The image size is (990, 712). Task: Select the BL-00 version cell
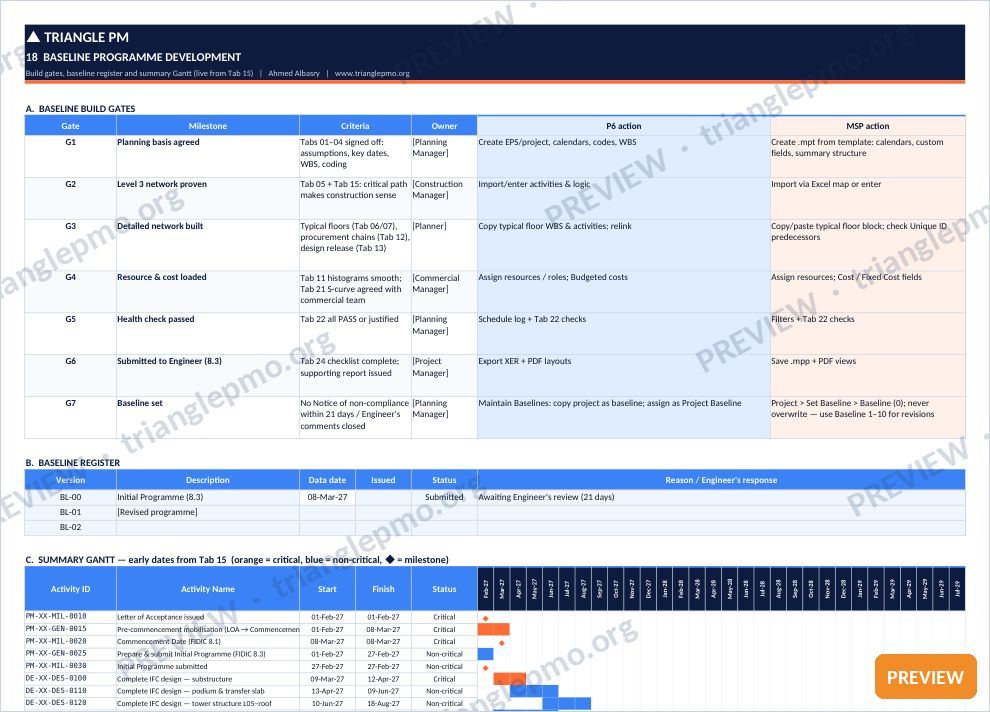point(70,497)
